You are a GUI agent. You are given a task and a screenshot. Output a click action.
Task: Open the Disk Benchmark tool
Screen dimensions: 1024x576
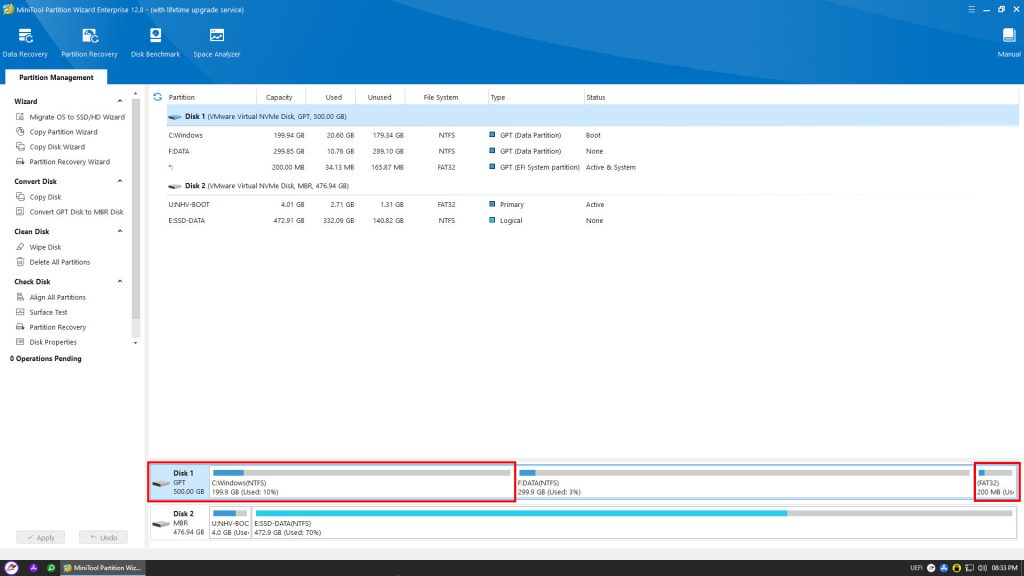[x=155, y=43]
